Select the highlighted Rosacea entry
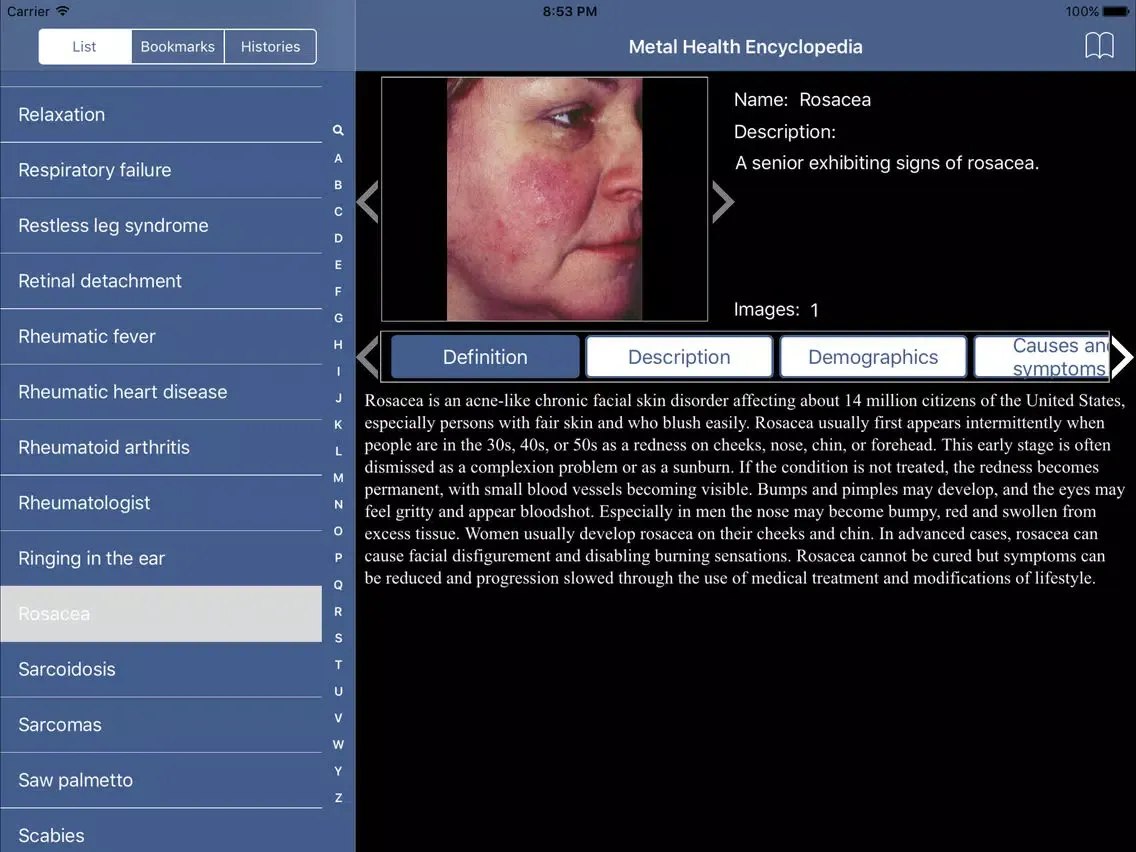Screen dimensions: 1136x852 (161, 614)
